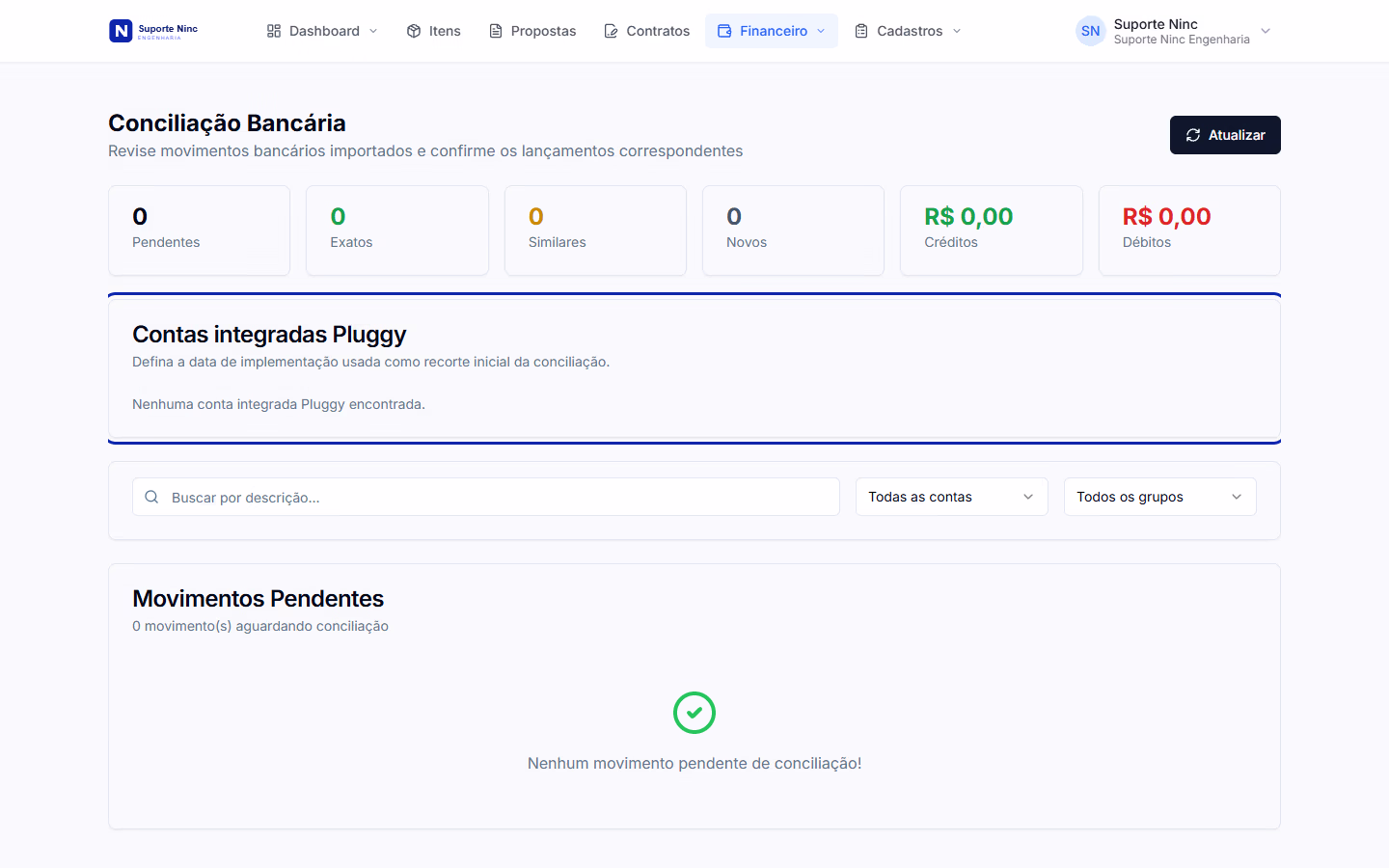The image size is (1389, 868).
Task: Select the Pendentes summary card
Action: pos(200,231)
